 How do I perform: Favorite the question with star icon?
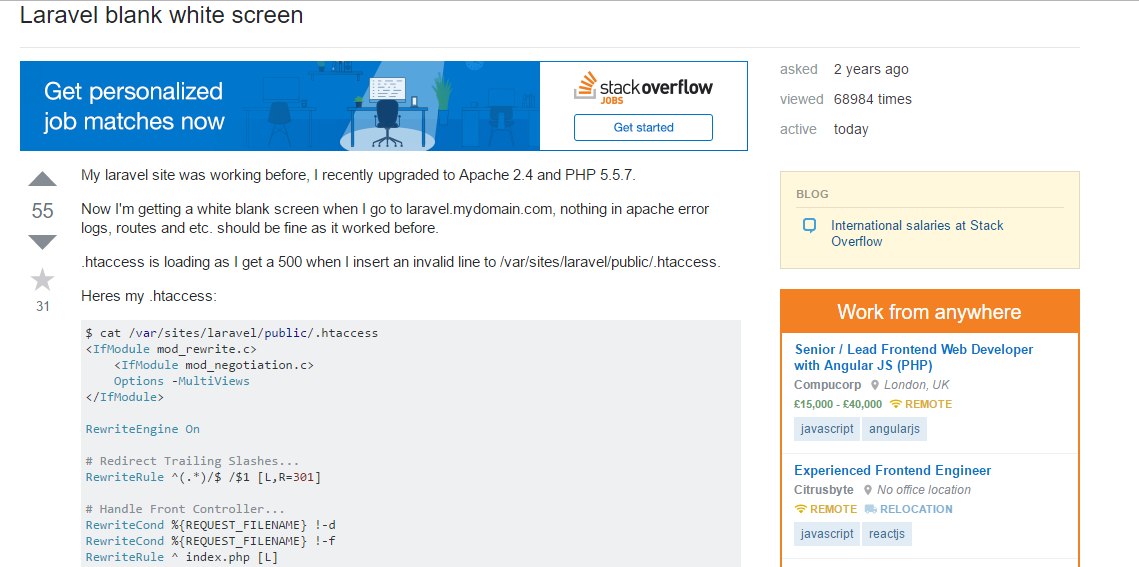[x=42, y=280]
